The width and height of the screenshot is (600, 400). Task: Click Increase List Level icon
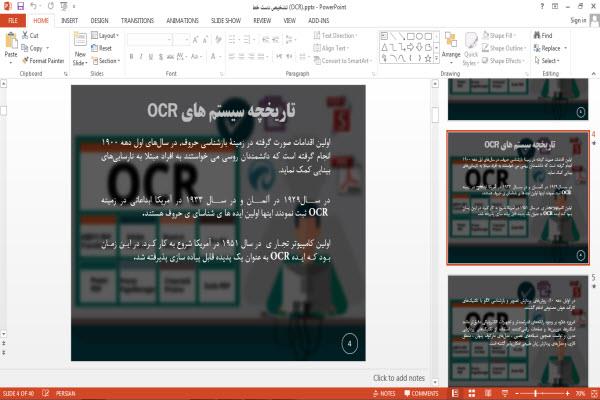pos(276,39)
